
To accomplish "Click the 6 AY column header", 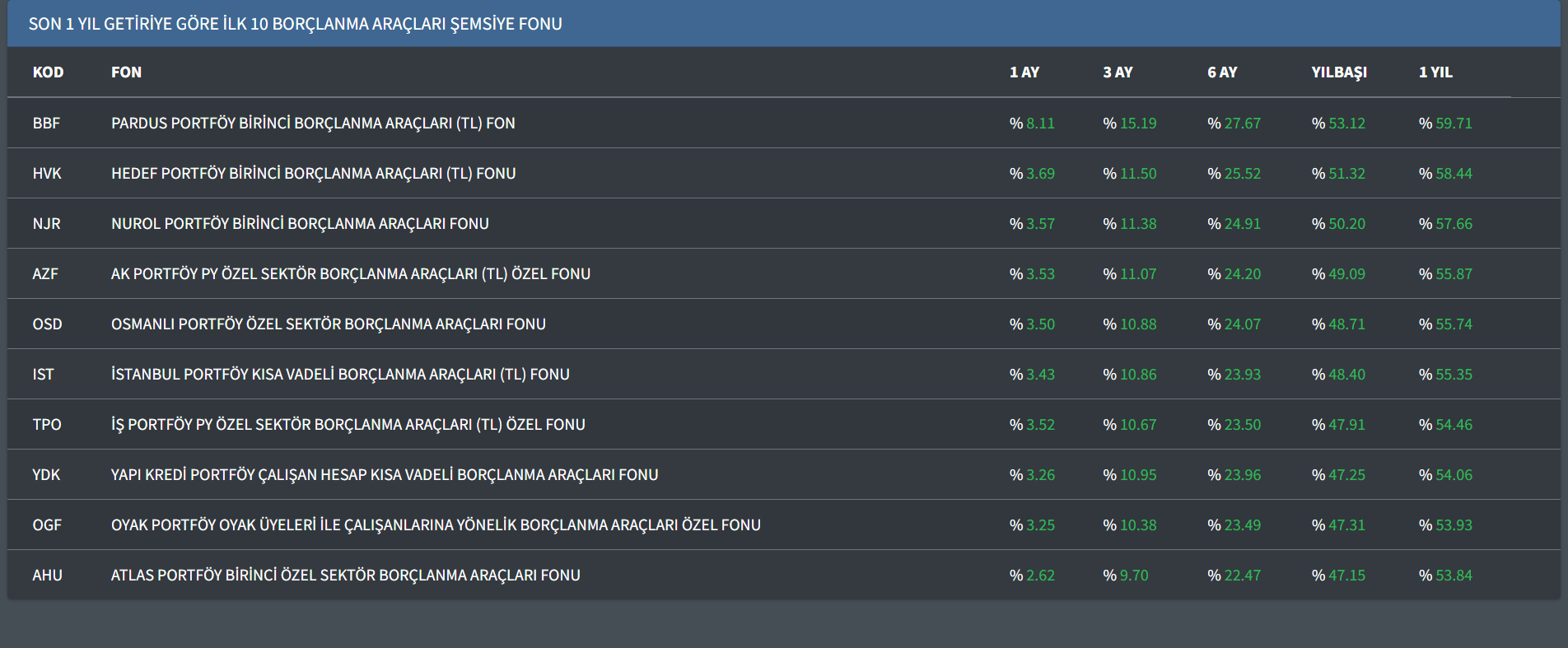I will (1222, 72).
